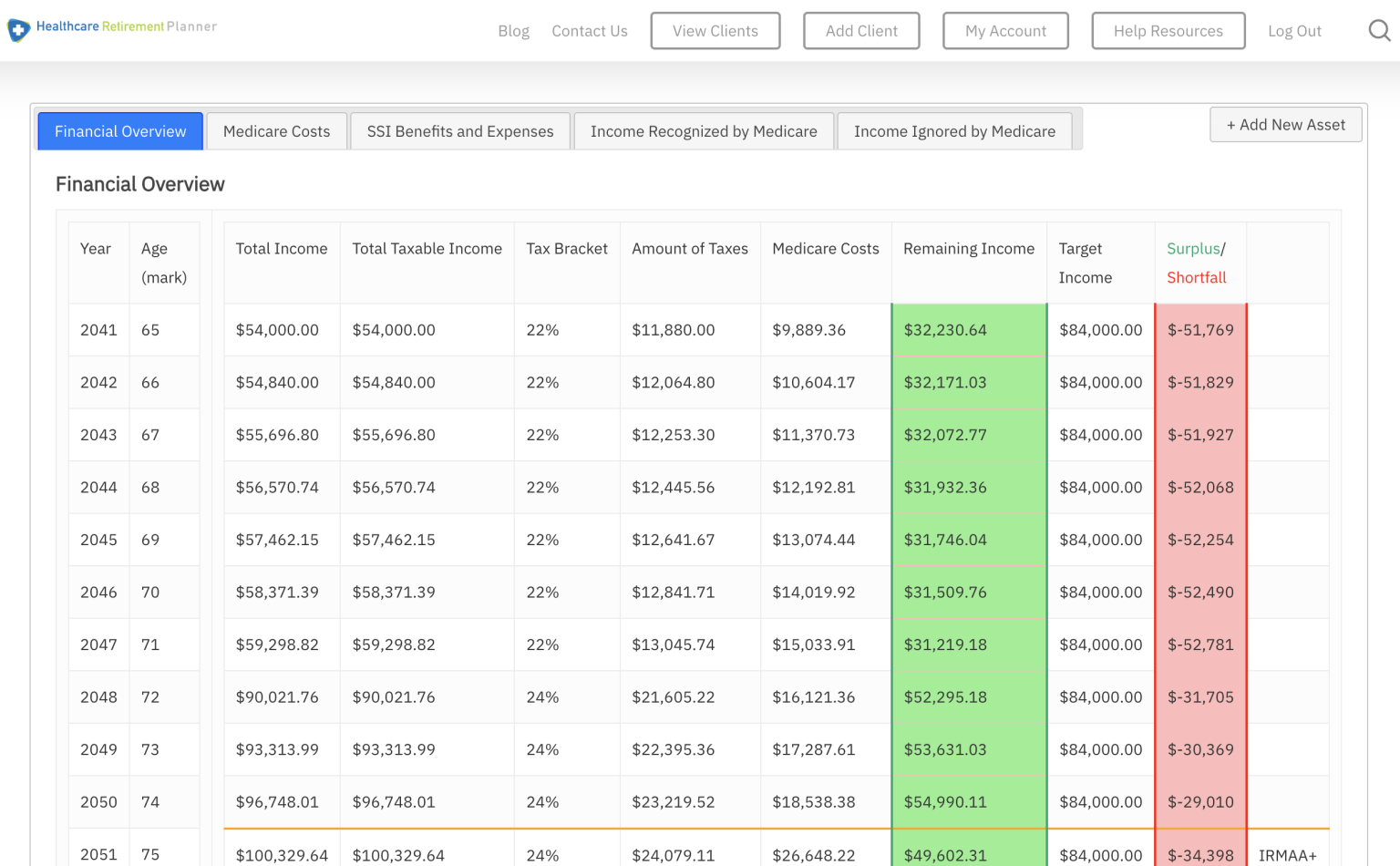
Task: Open Income Ignored by Medicare tab
Action: (954, 131)
